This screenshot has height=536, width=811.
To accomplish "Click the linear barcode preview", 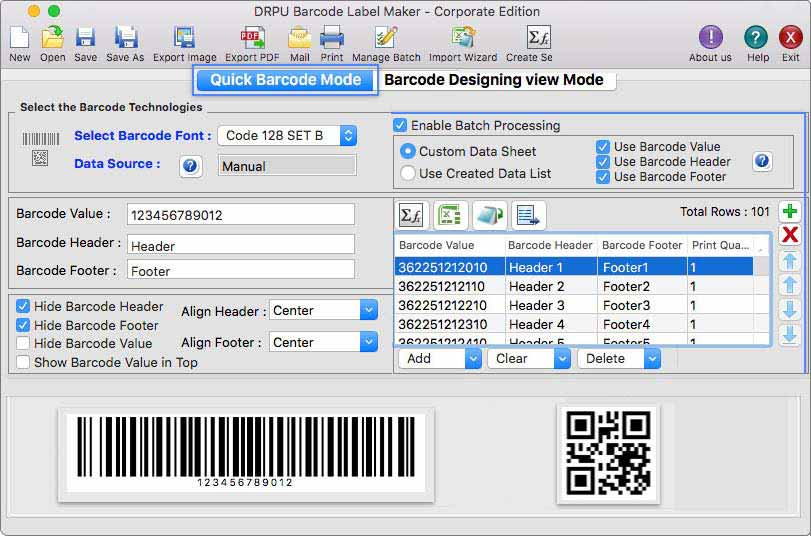I will 246,454.
